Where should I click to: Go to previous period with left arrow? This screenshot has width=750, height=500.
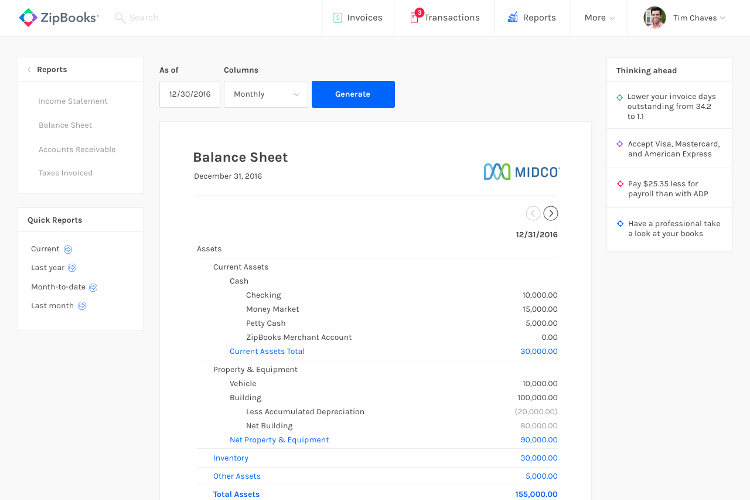point(533,213)
